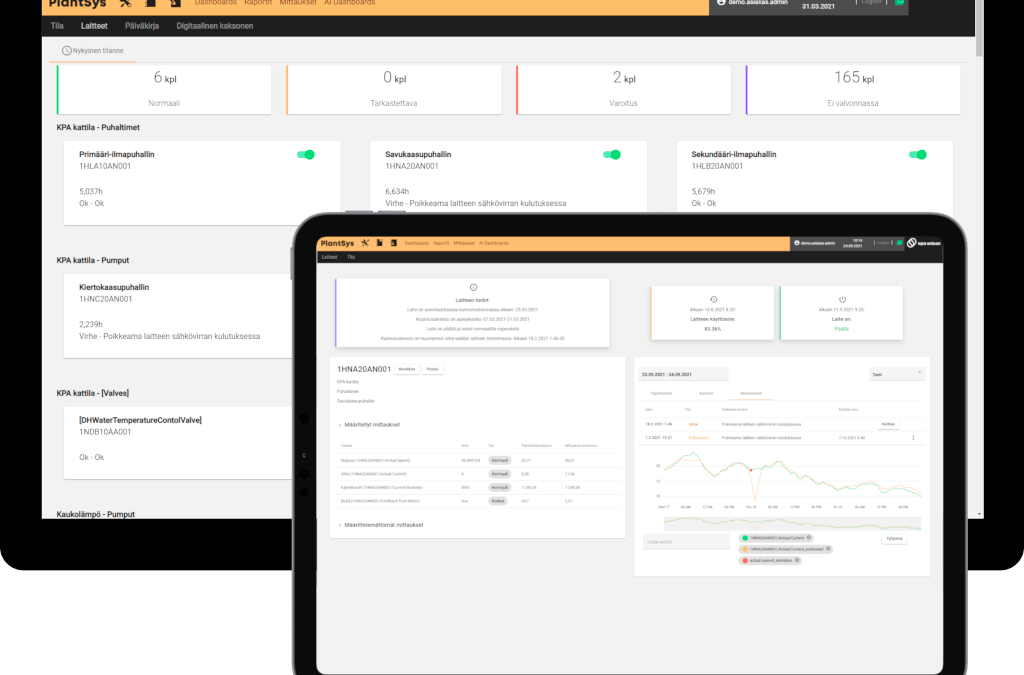Open the Digitaalinen kaksonen tab
The height and width of the screenshot is (675, 1024).
click(x=214, y=26)
